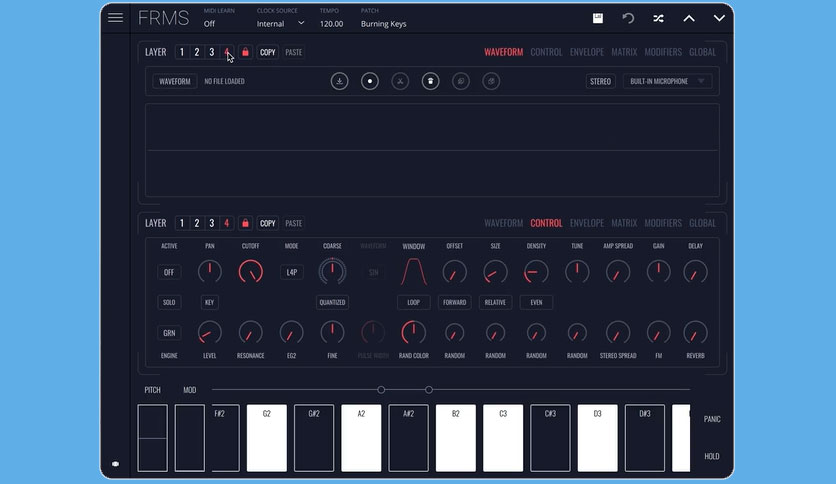Click the Density knob
This screenshot has height=484, width=836.
pyautogui.click(x=536, y=272)
